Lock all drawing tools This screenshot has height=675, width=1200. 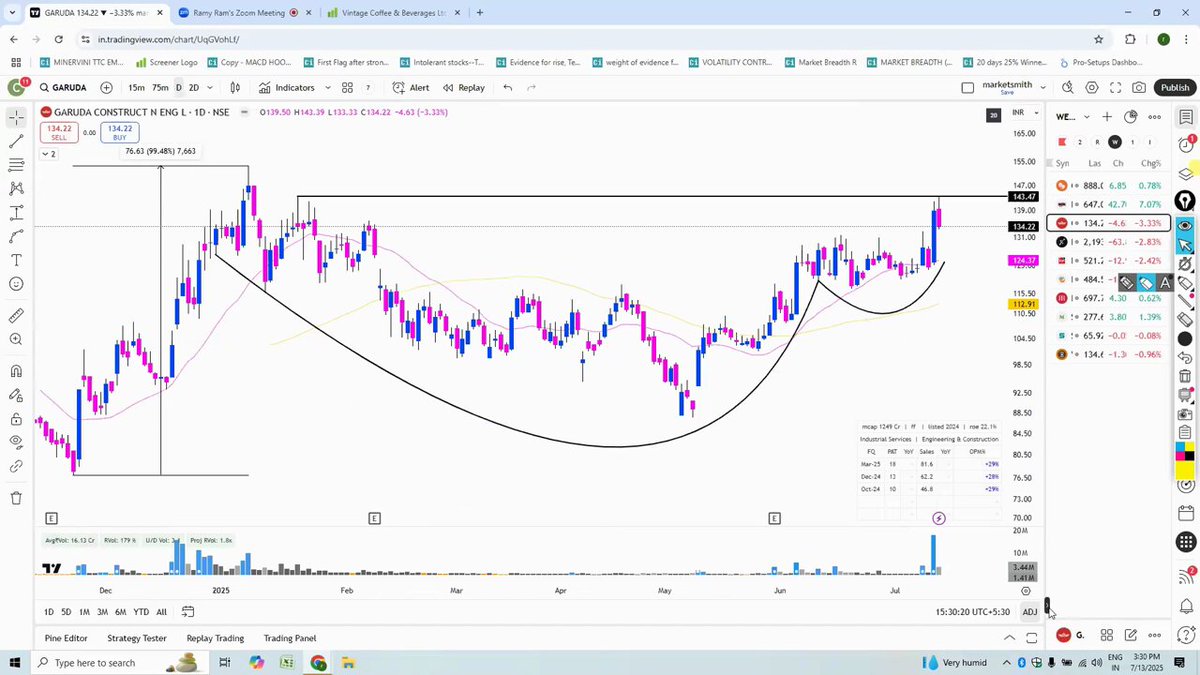tap(16, 420)
